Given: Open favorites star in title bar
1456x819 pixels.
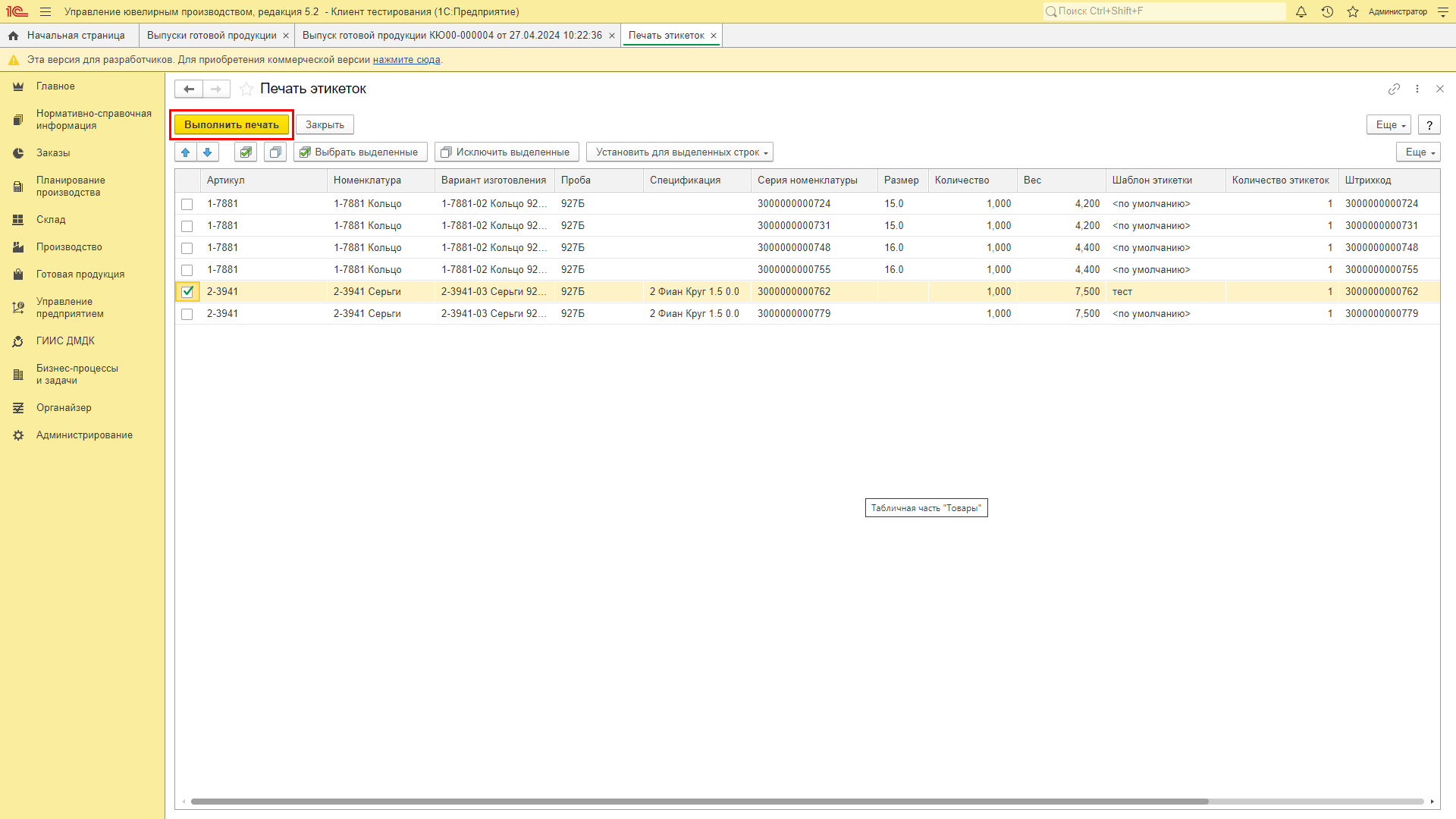Looking at the screenshot, I should tap(1353, 11).
